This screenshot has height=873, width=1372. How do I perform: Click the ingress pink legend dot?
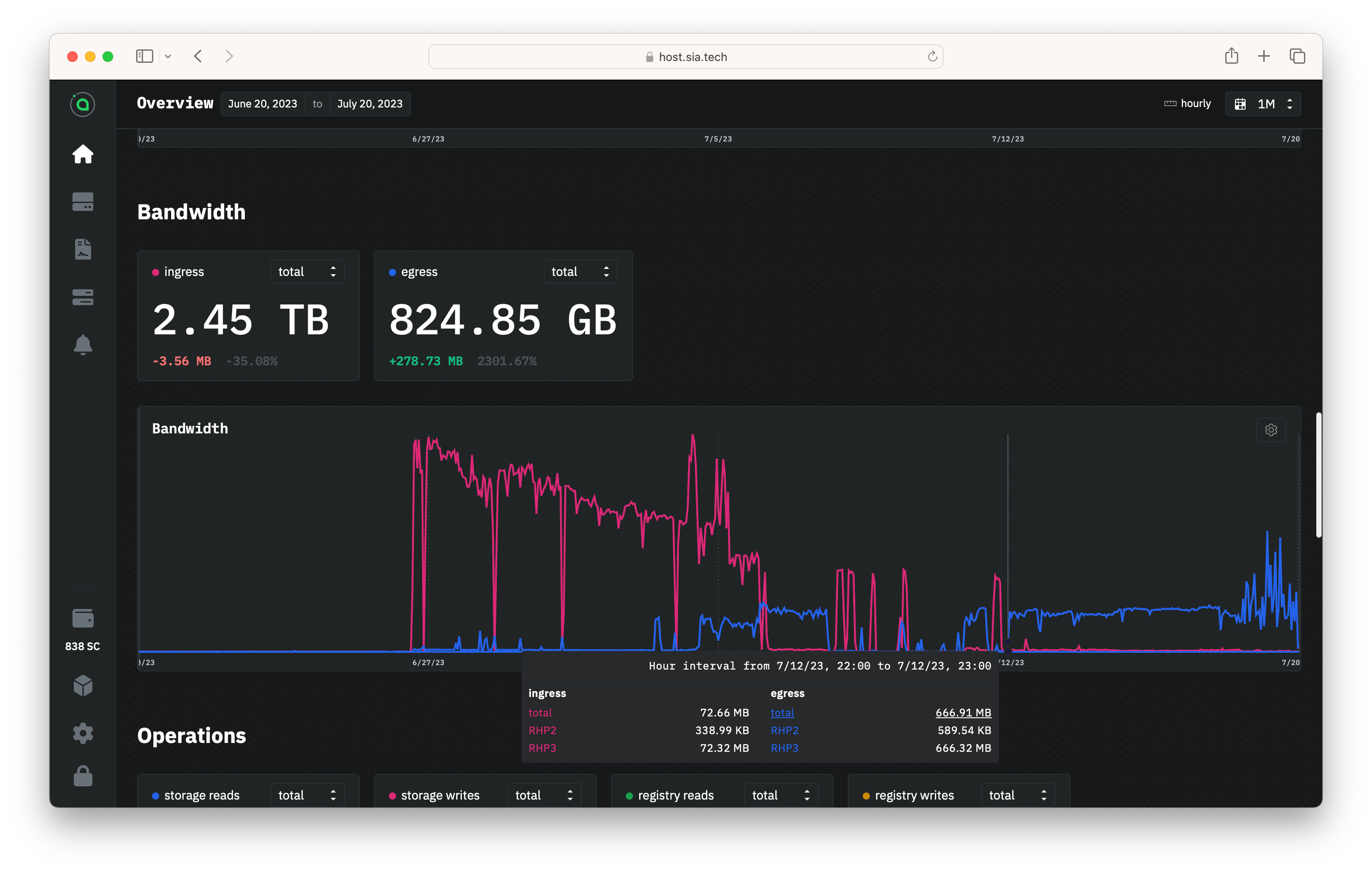(x=156, y=272)
